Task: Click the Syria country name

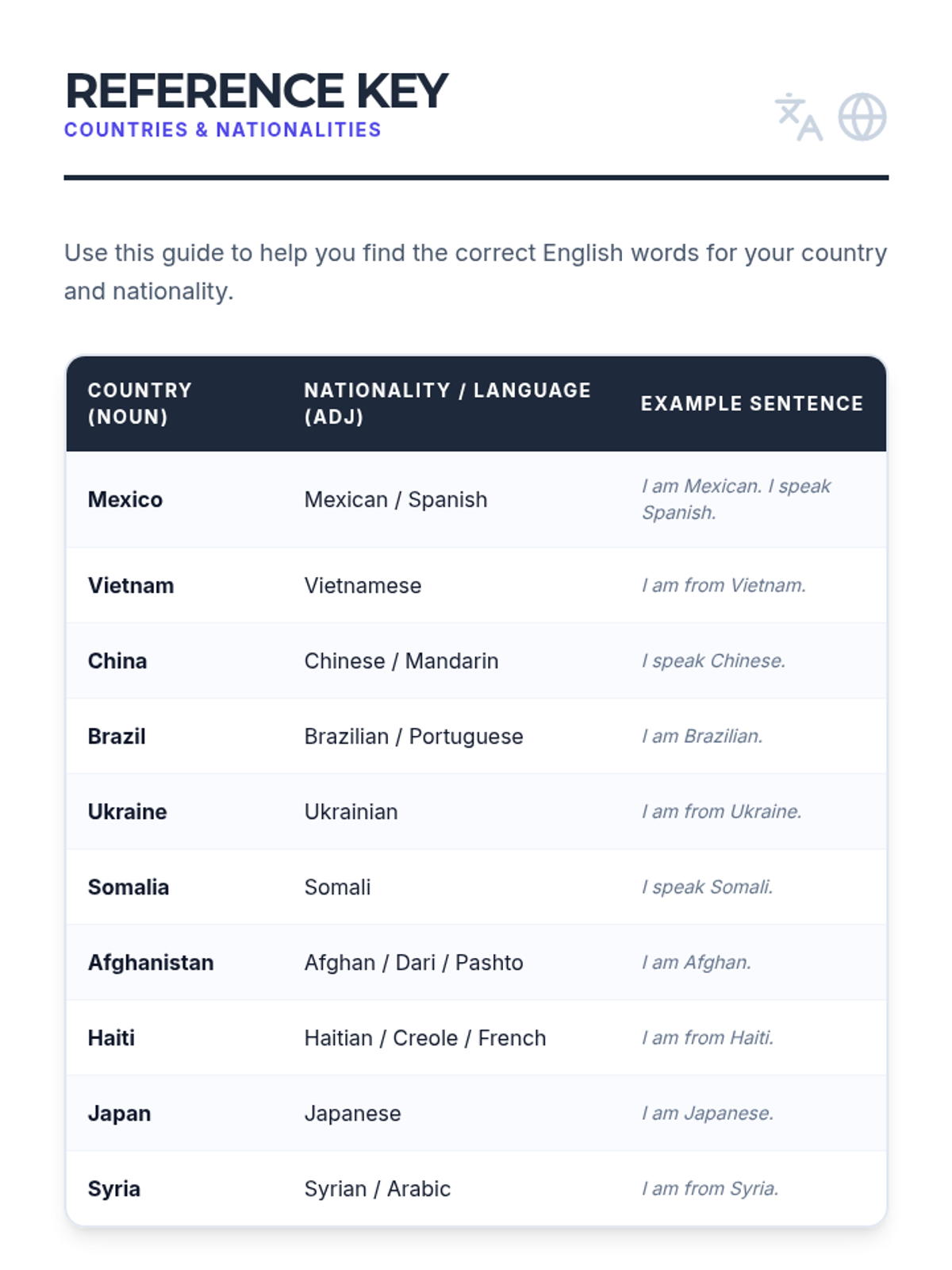Action: pyautogui.click(x=114, y=1189)
